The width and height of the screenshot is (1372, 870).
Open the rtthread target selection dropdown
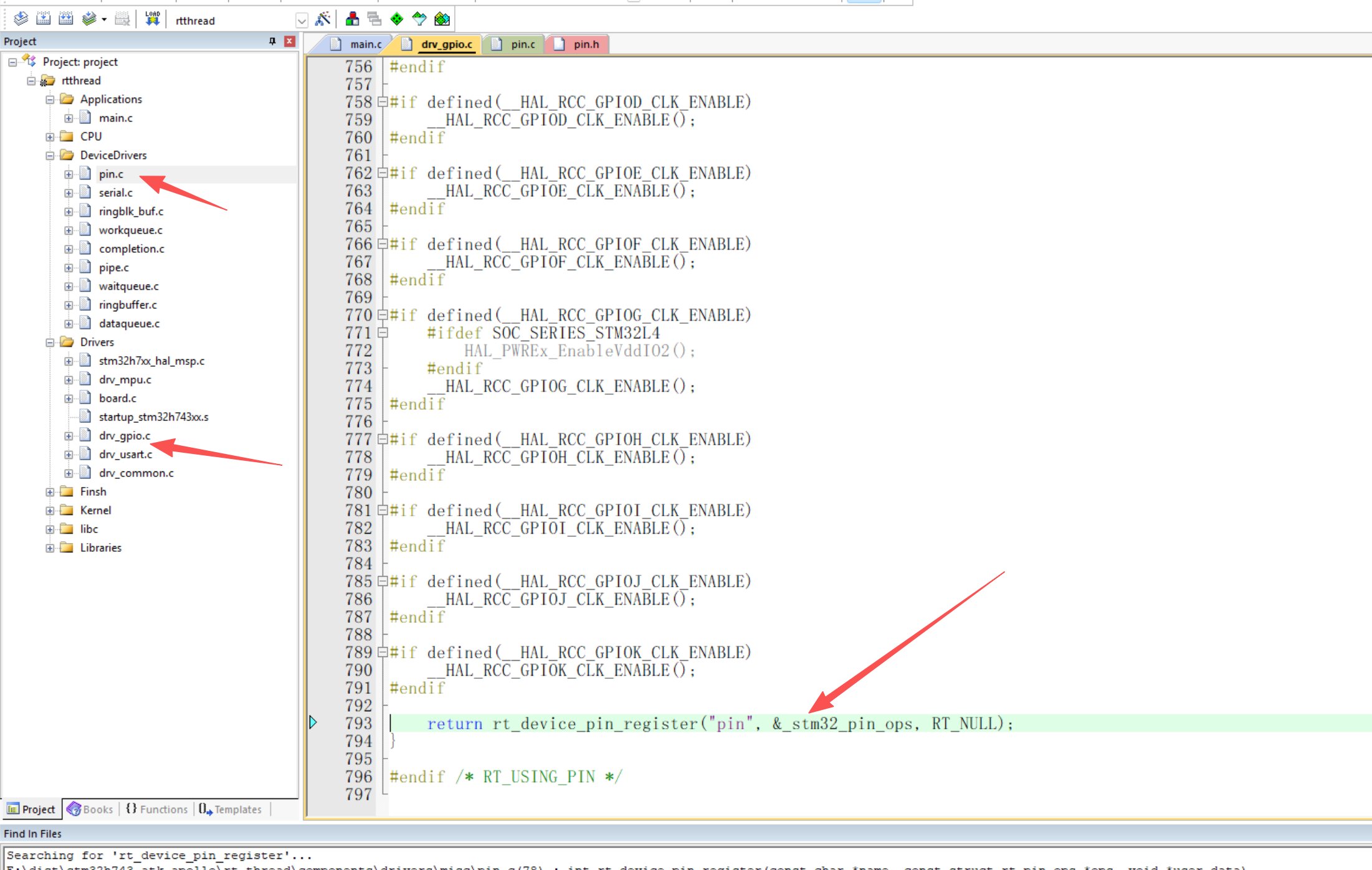pos(302,21)
